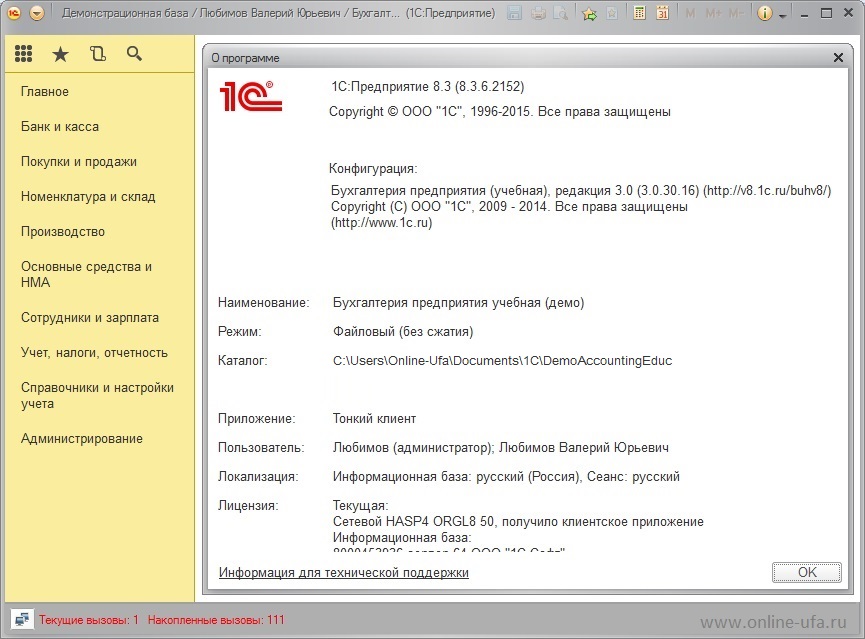Open Favorites black star icon in sidebar
The height and width of the screenshot is (639, 865).
tap(60, 54)
